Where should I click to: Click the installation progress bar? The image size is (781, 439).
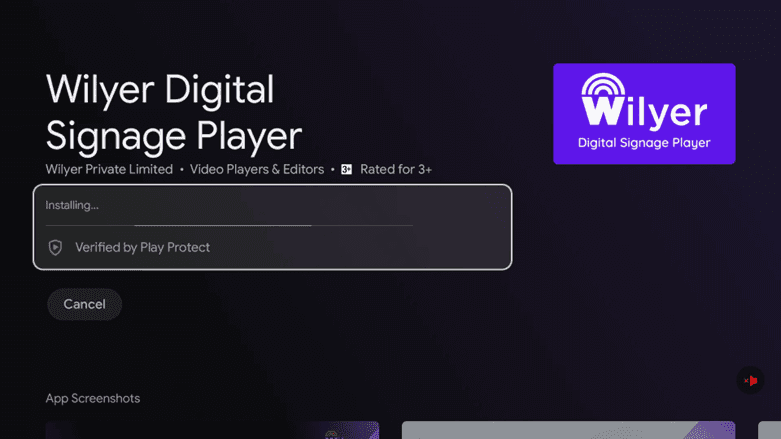229,225
